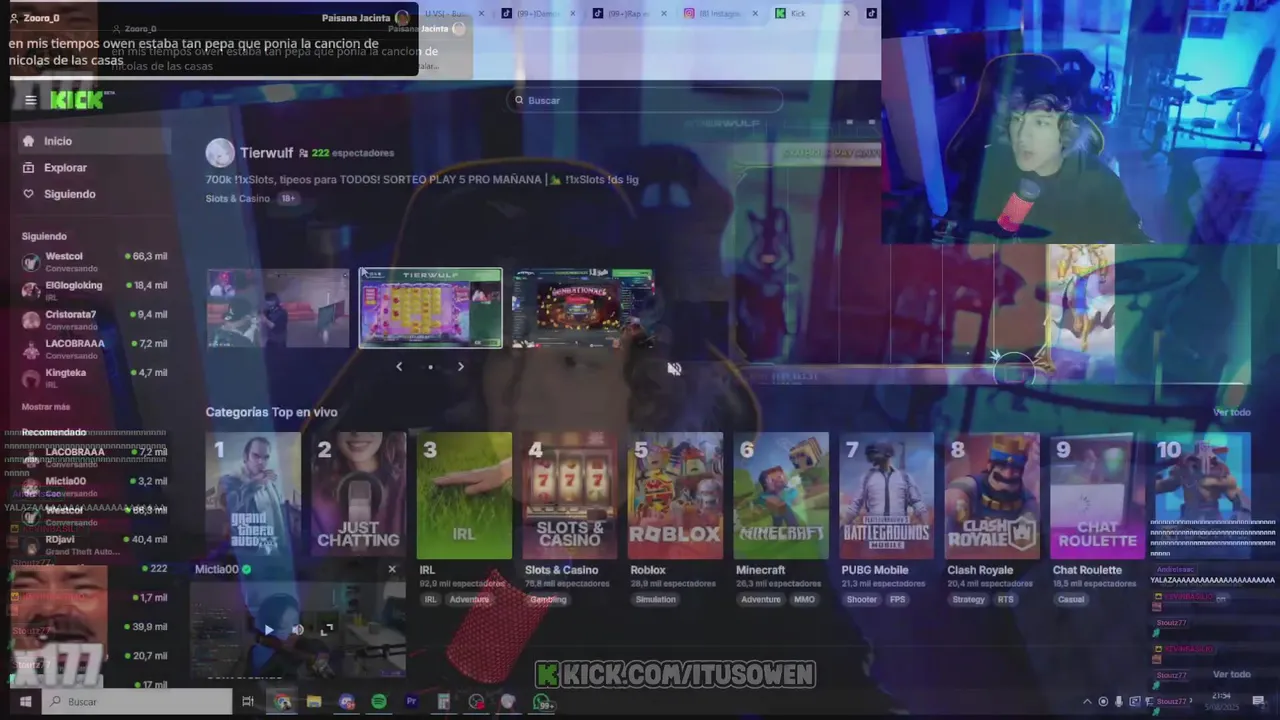
Task: Open the Westcol channel in the sidebar
Action: point(94,261)
